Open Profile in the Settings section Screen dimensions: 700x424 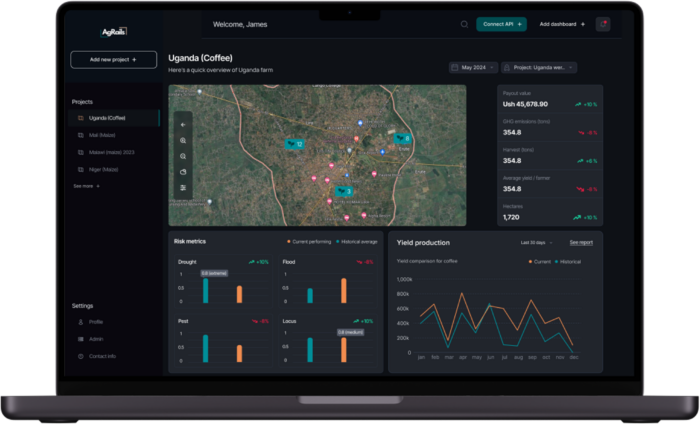(x=95, y=322)
